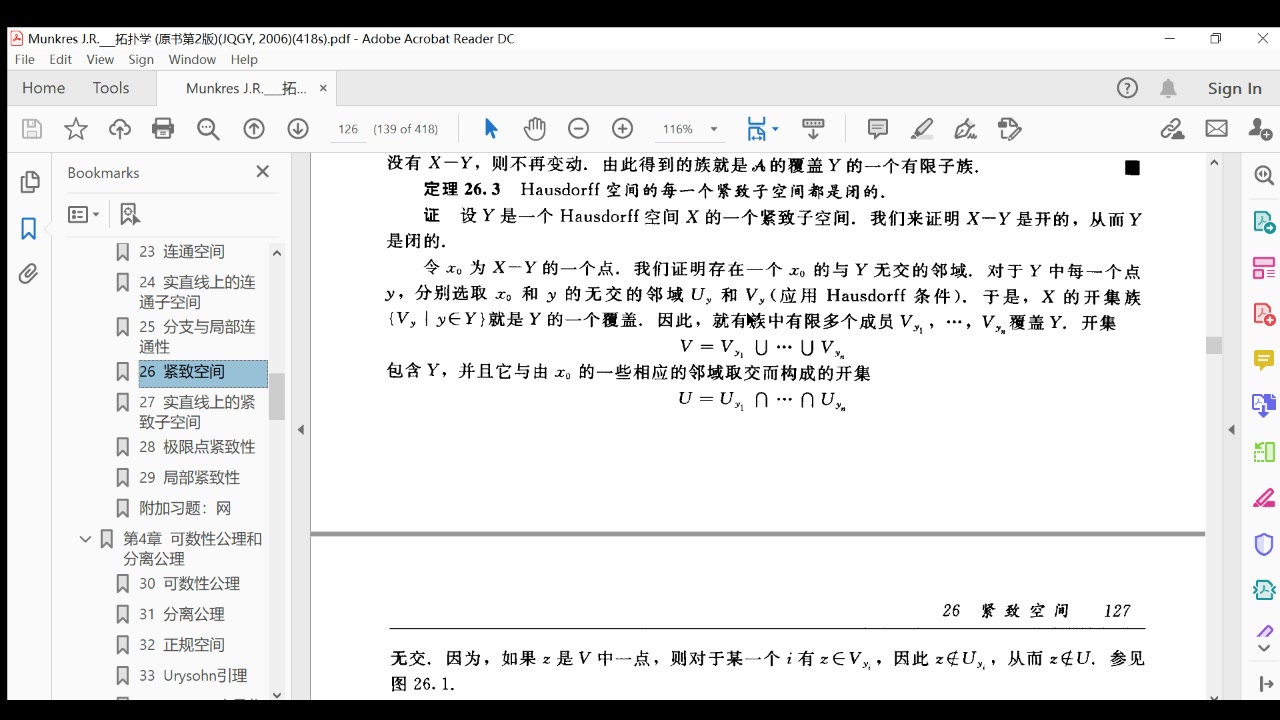1280x720 pixels.
Task: Print the document with printer icon
Action: [163, 129]
